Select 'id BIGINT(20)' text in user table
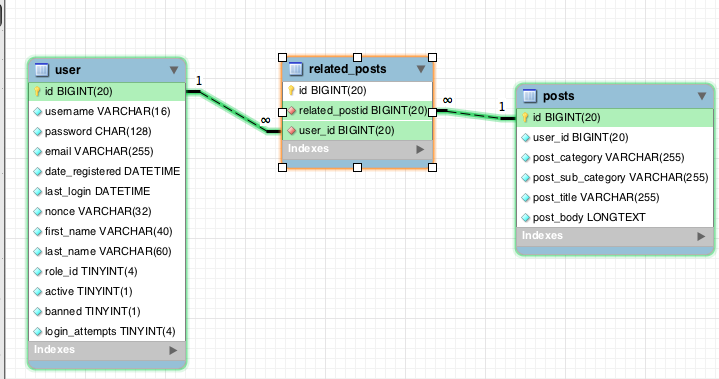 [78, 92]
